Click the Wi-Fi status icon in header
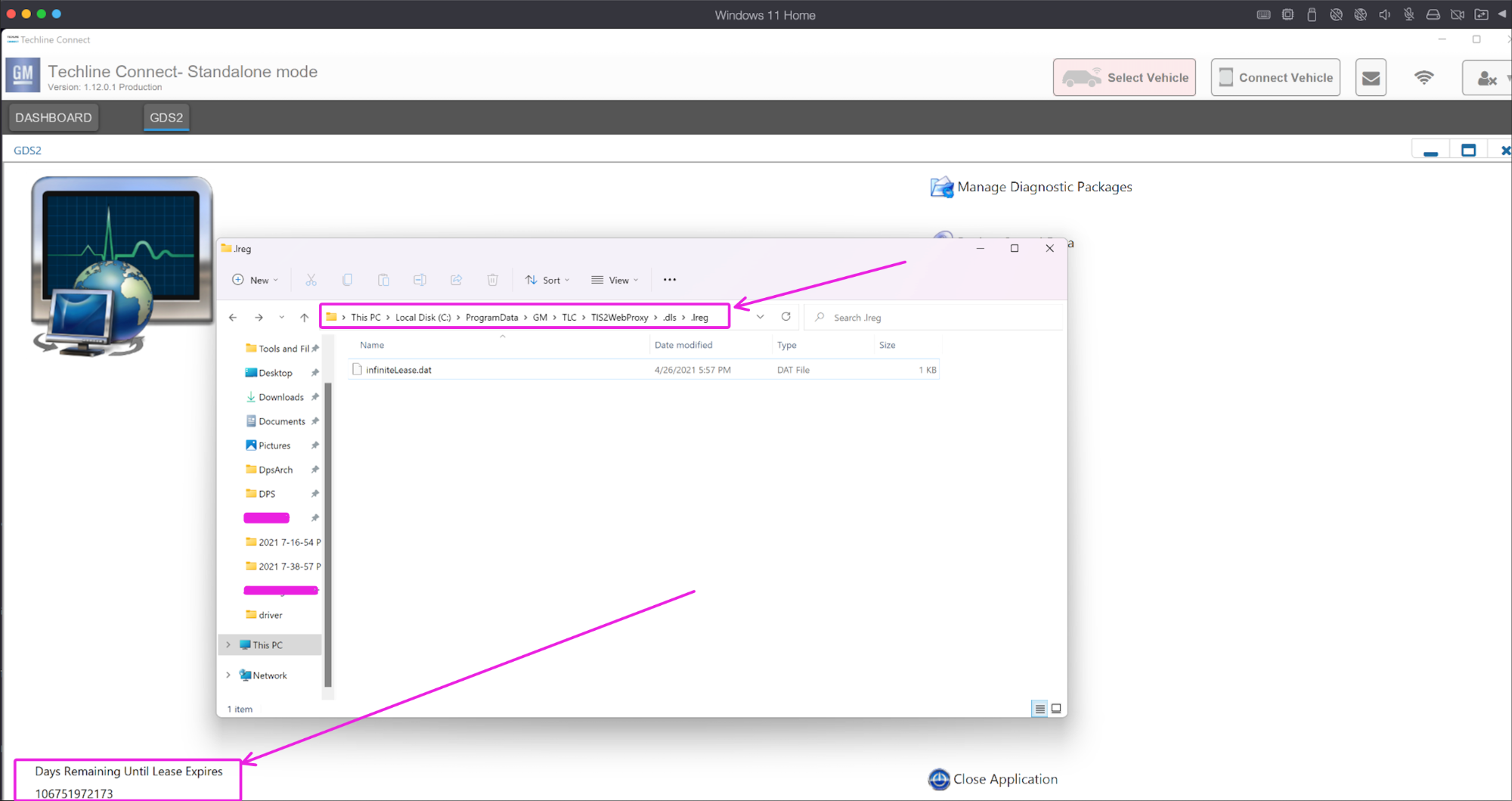Viewport: 1512px width, 801px height. click(1424, 77)
